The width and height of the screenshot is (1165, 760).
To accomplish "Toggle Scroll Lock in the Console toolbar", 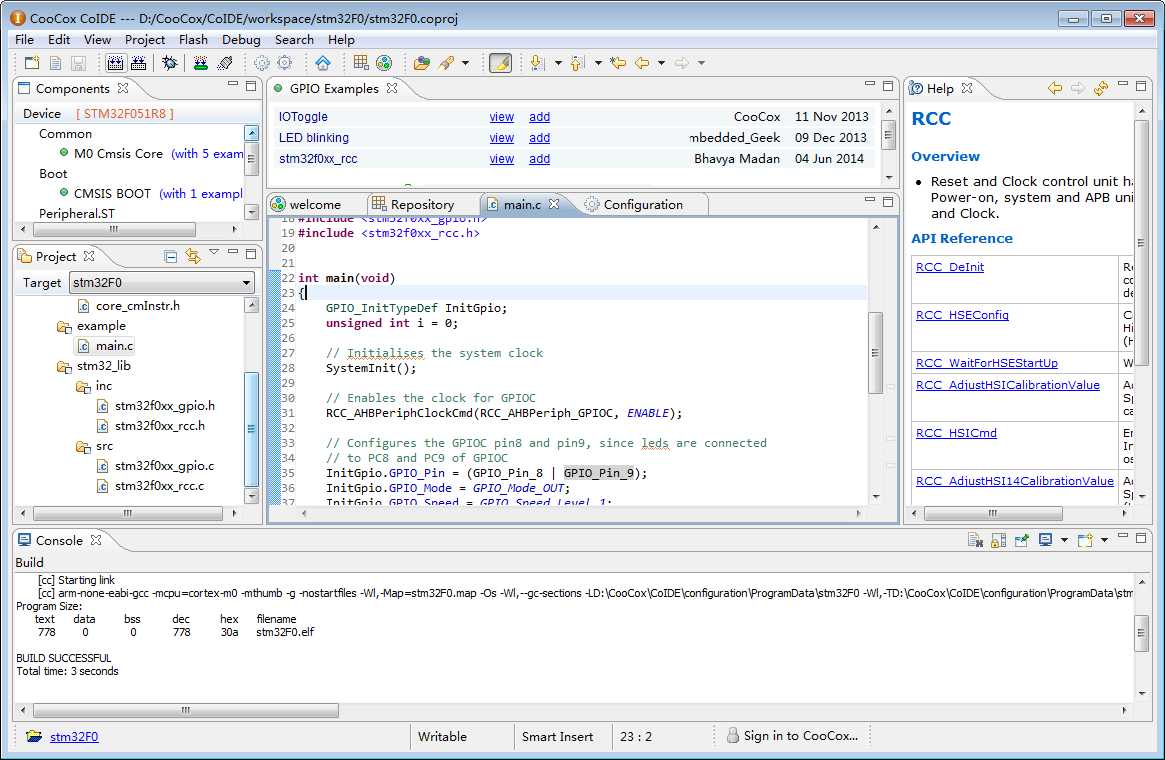I will (x=998, y=540).
